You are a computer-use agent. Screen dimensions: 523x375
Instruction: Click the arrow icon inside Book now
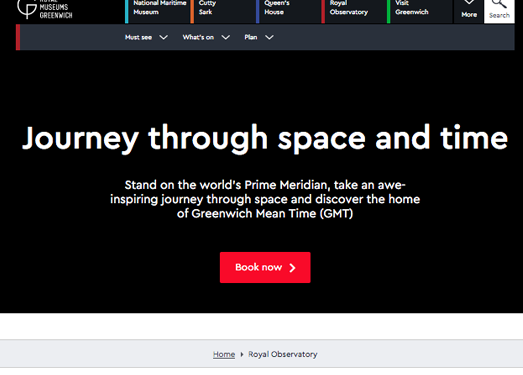click(293, 268)
